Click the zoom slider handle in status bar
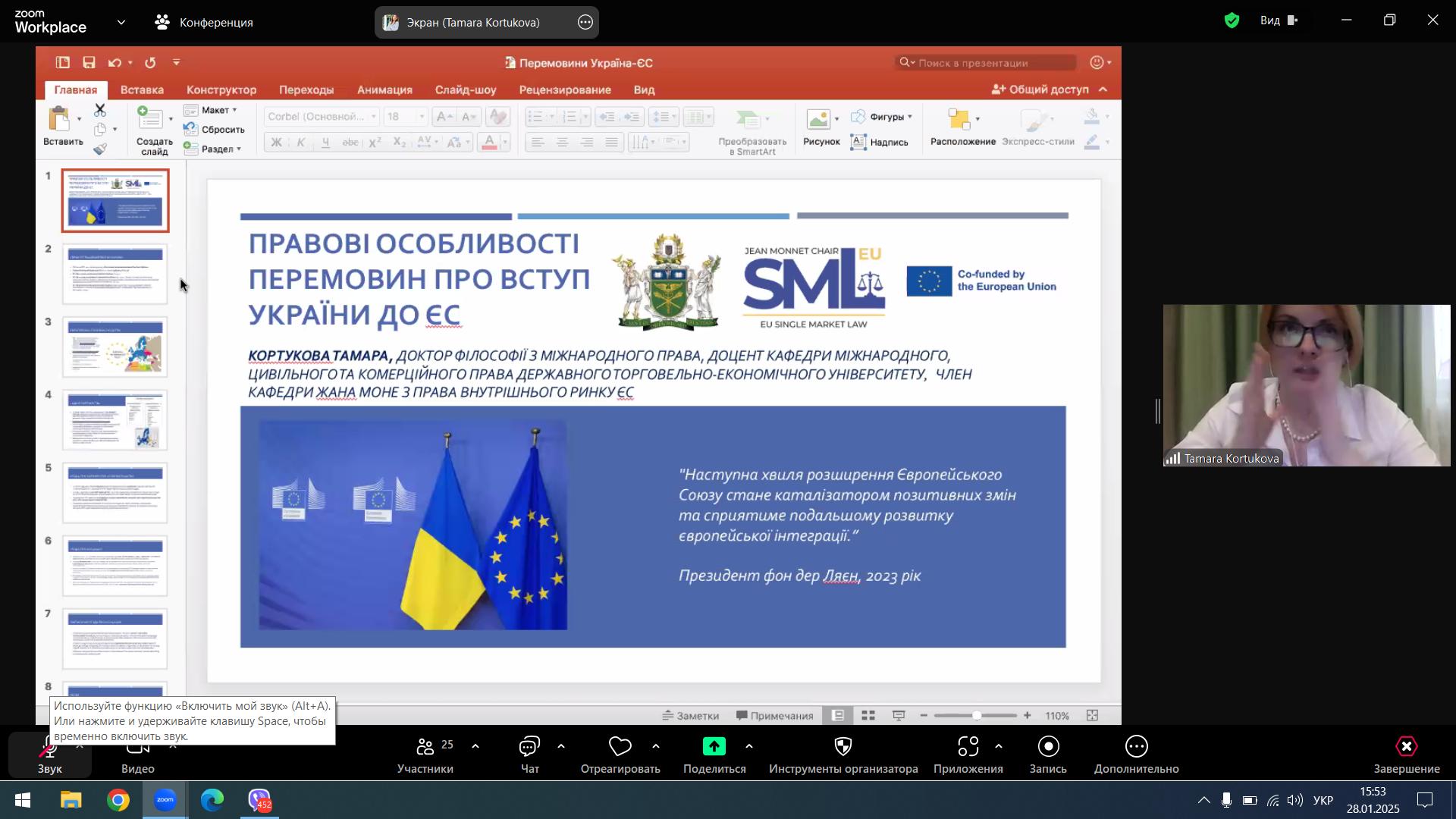1456x819 pixels. tap(977, 715)
